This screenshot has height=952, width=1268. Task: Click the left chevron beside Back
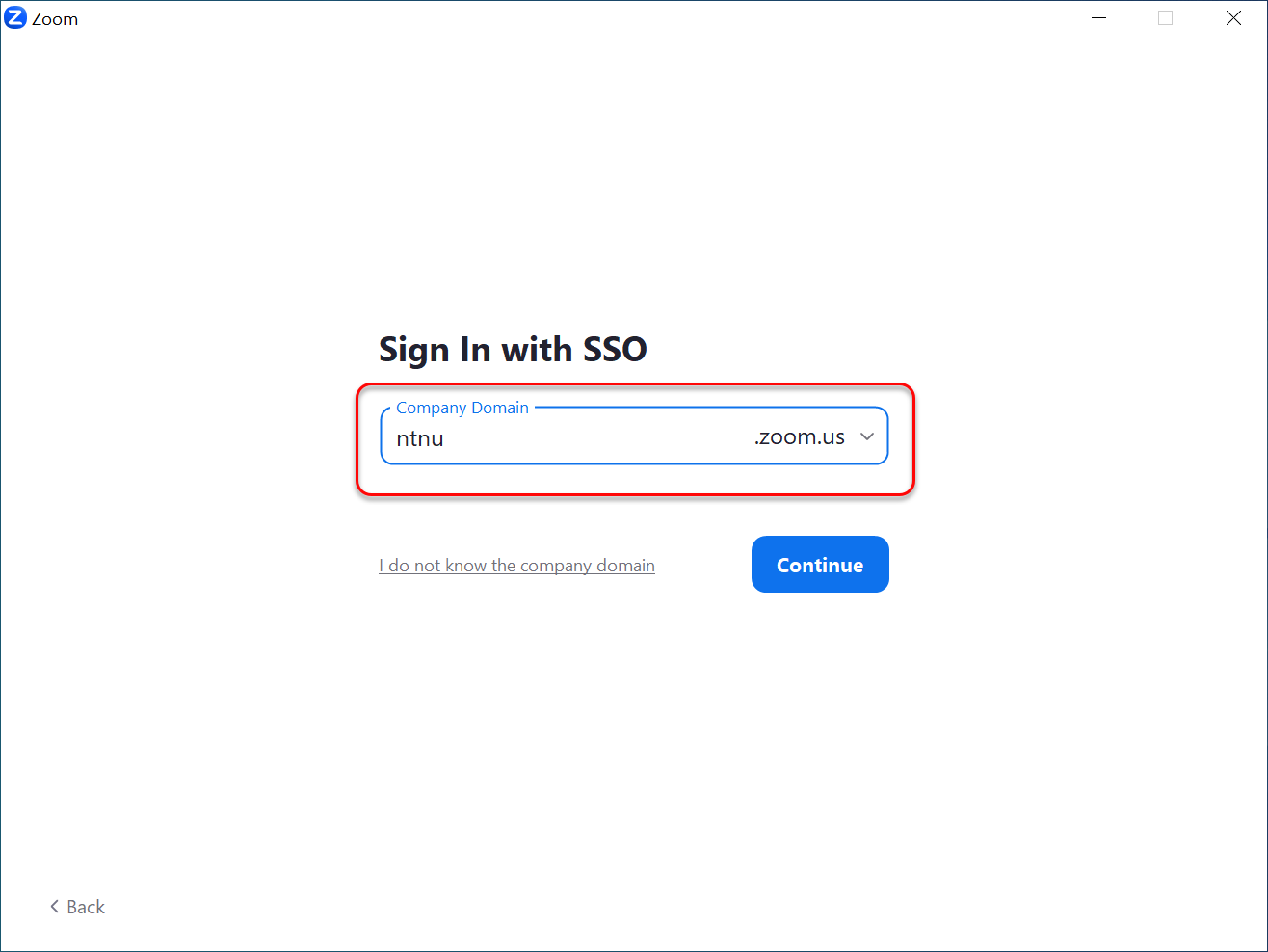pyautogui.click(x=54, y=907)
